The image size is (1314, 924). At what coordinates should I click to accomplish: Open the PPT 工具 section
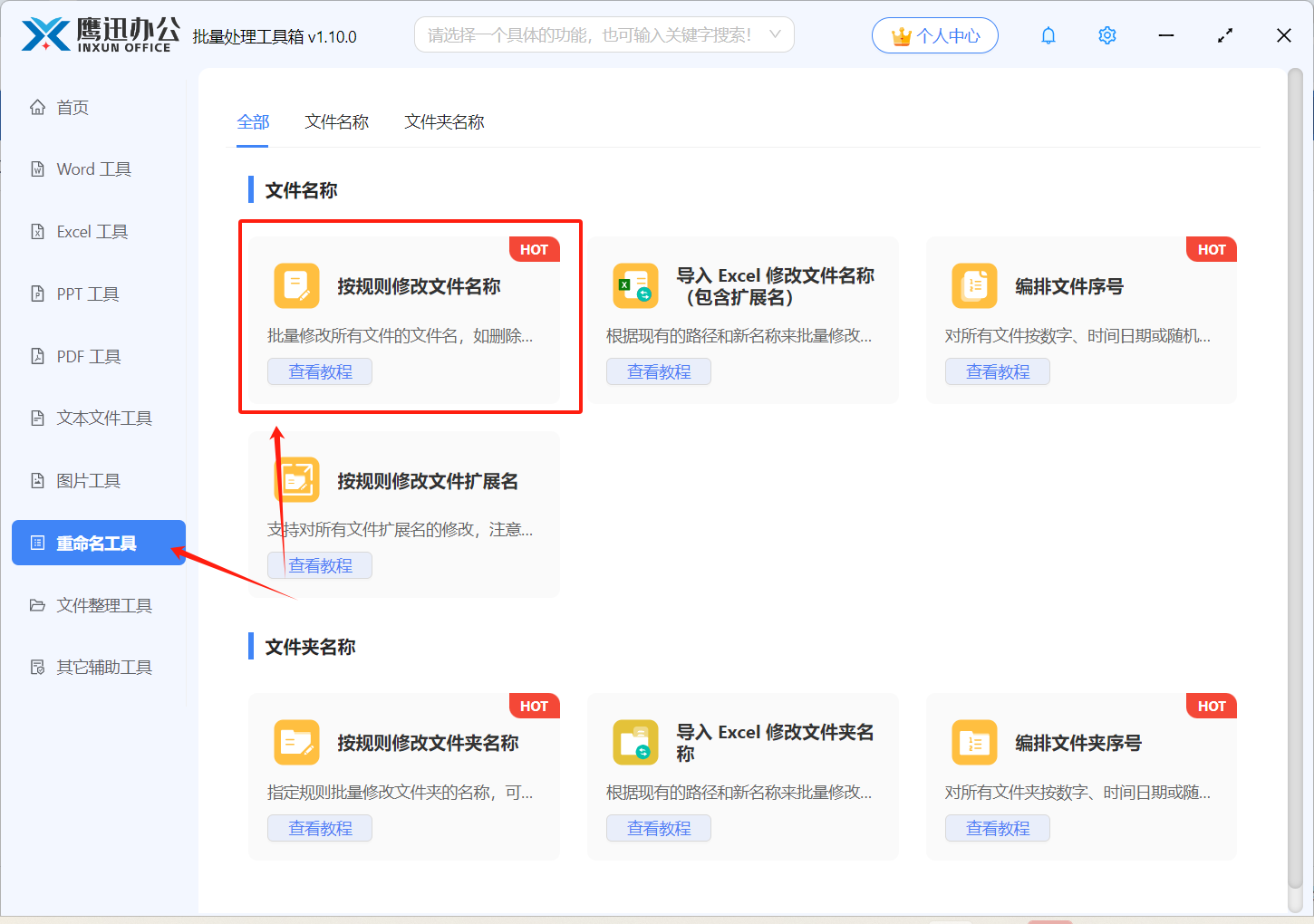87,294
